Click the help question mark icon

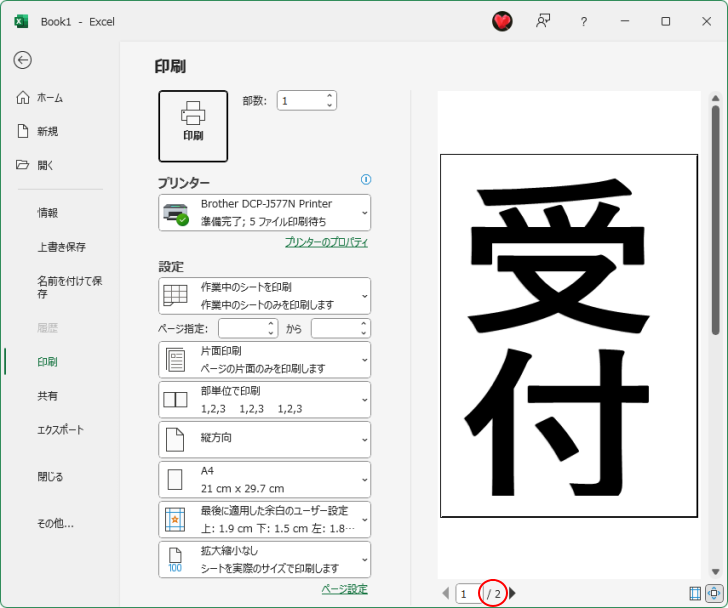pyautogui.click(x=584, y=21)
